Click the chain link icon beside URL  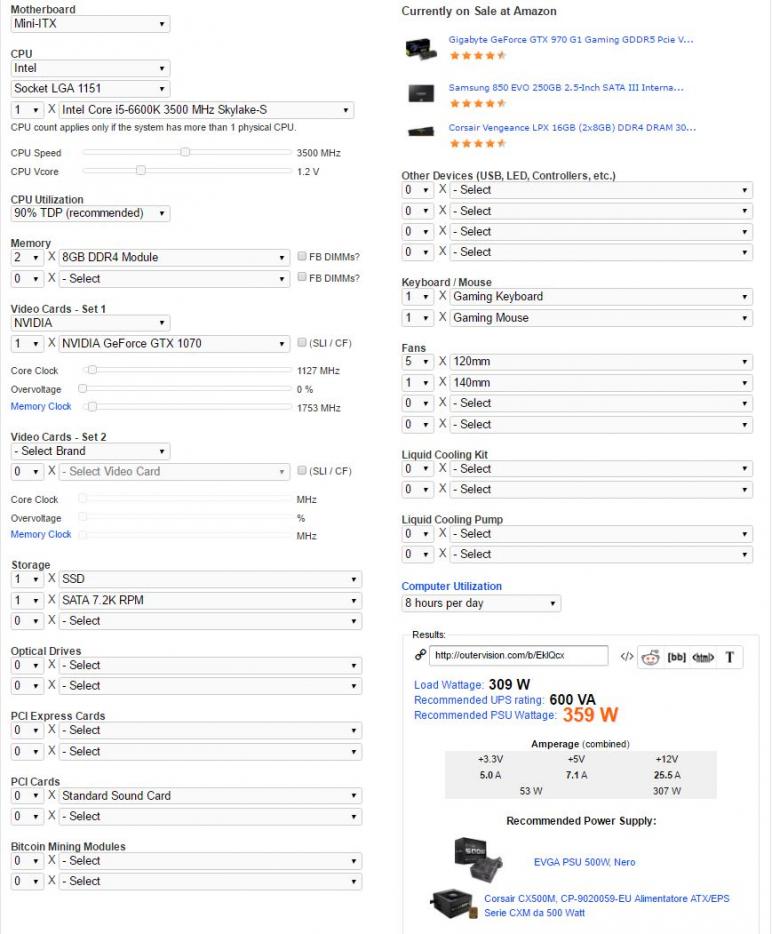(420, 656)
